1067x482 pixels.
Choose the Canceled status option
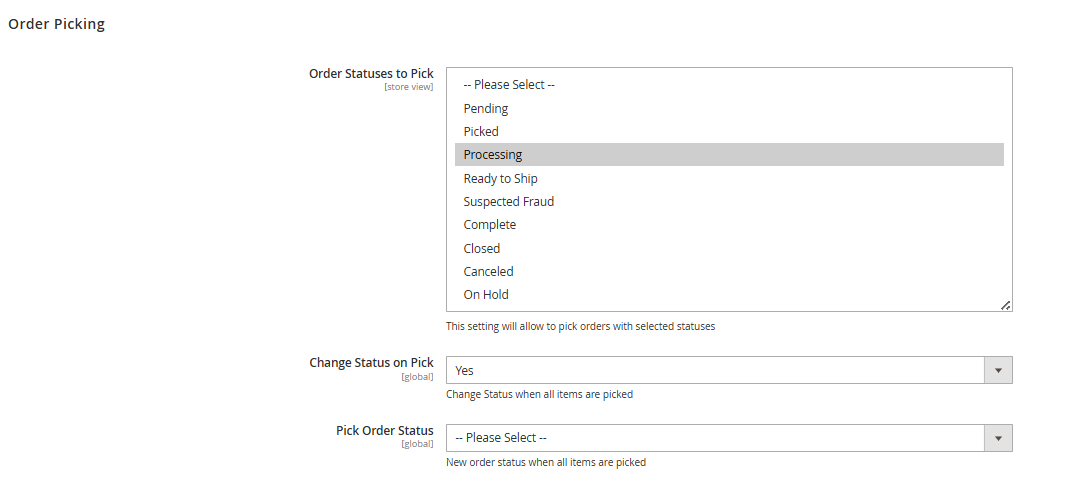[488, 271]
